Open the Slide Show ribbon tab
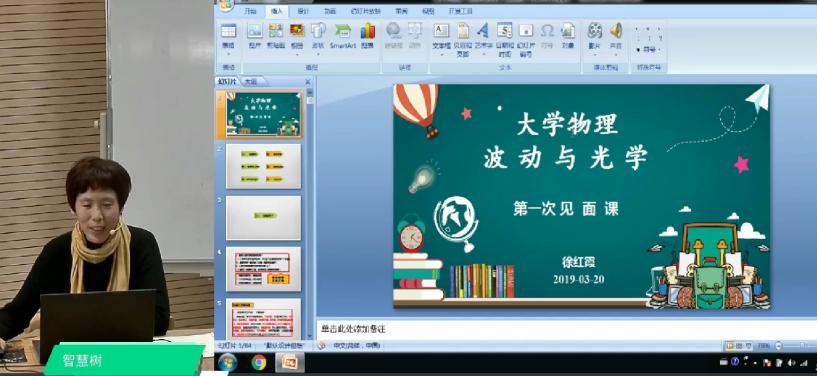Image resolution: width=817 pixels, height=376 pixels. click(x=366, y=11)
